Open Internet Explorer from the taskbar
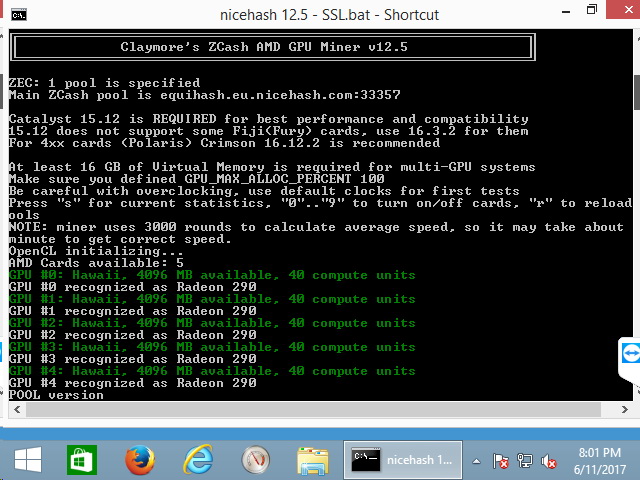 tap(198, 460)
